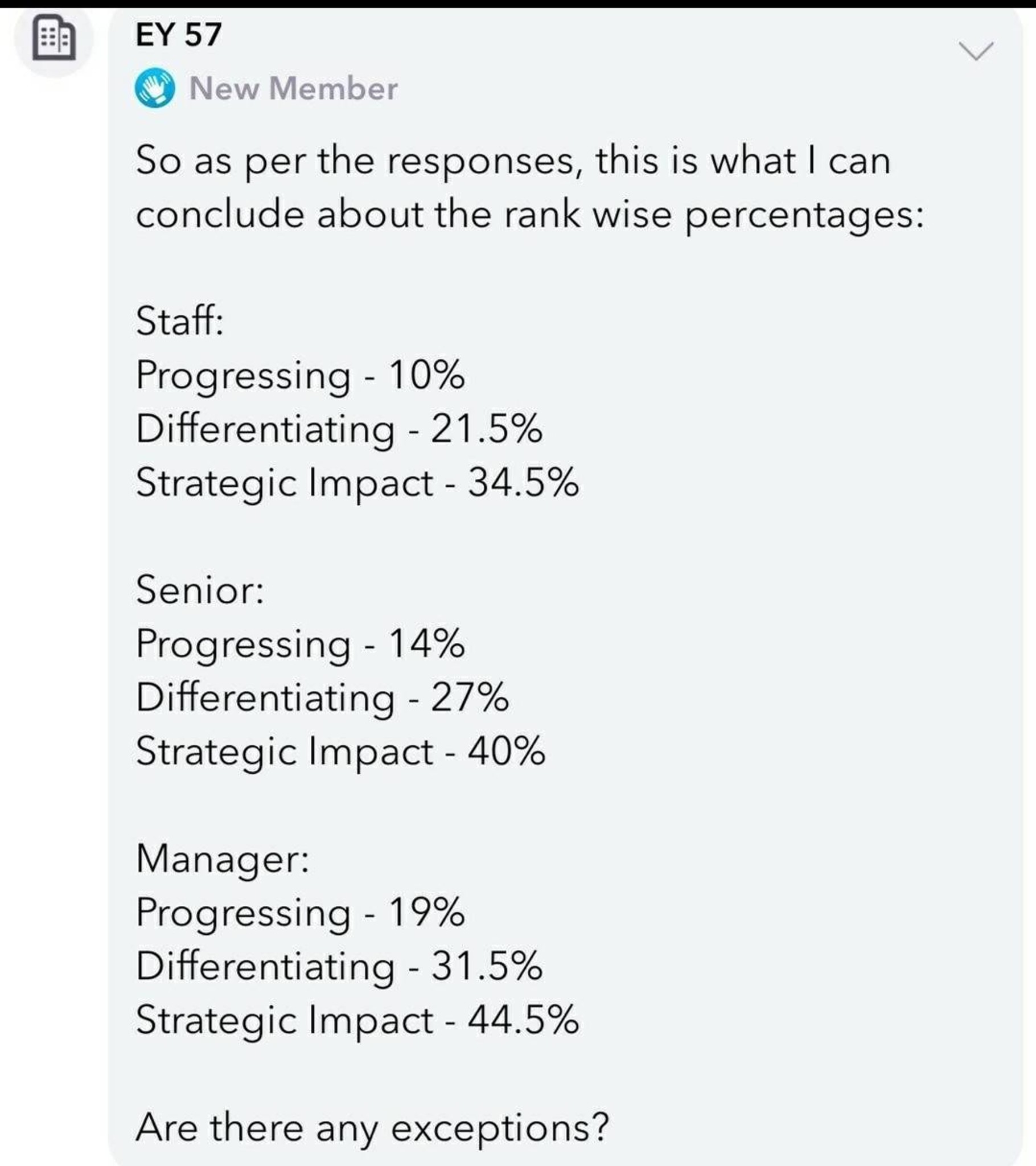Click the 'Manager:' heading
The width and height of the screenshot is (1036, 1166).
pyautogui.click(x=223, y=859)
